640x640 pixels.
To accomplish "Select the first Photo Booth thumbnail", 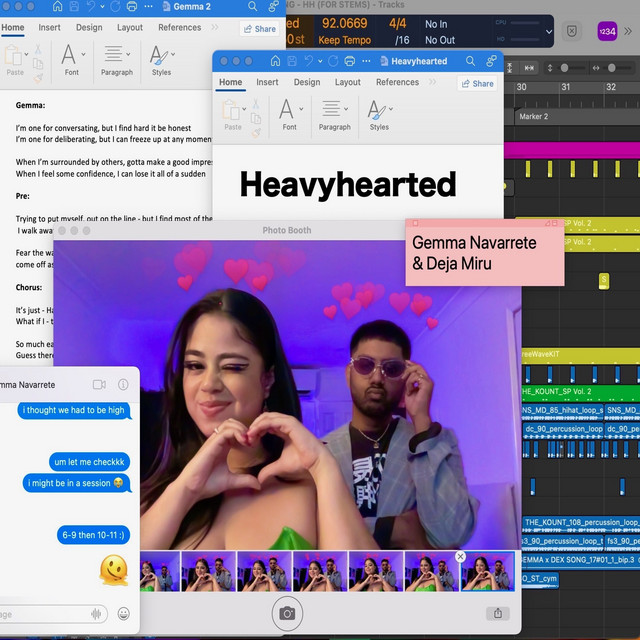I will [x=160, y=571].
